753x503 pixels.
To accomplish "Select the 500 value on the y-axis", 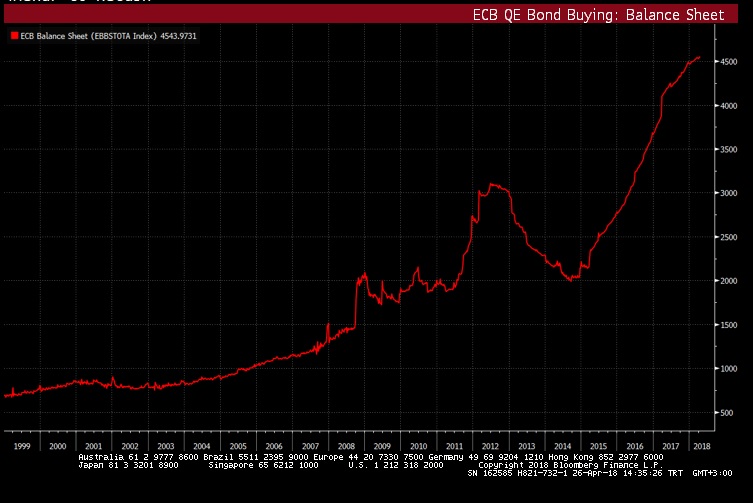I will pos(726,413).
